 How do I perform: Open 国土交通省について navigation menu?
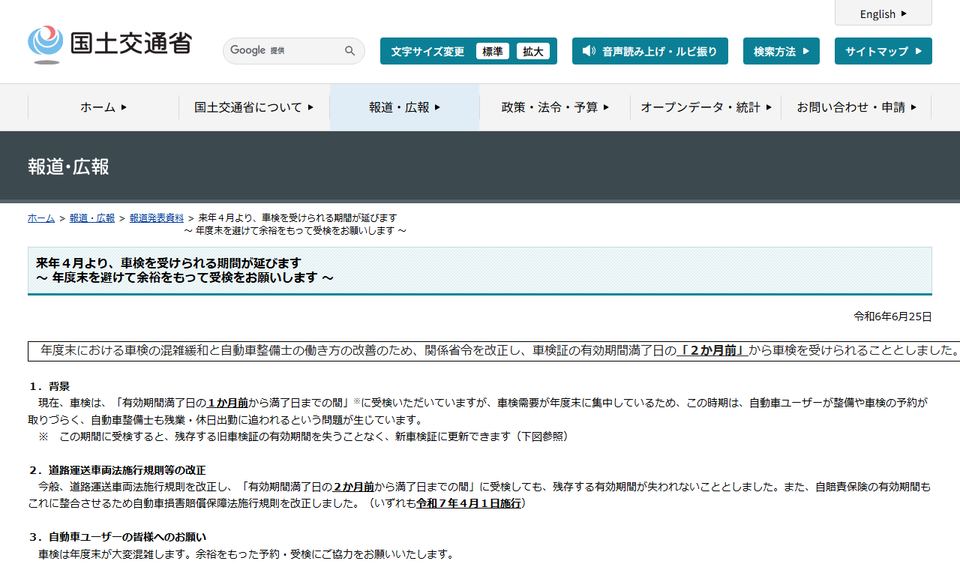254,107
